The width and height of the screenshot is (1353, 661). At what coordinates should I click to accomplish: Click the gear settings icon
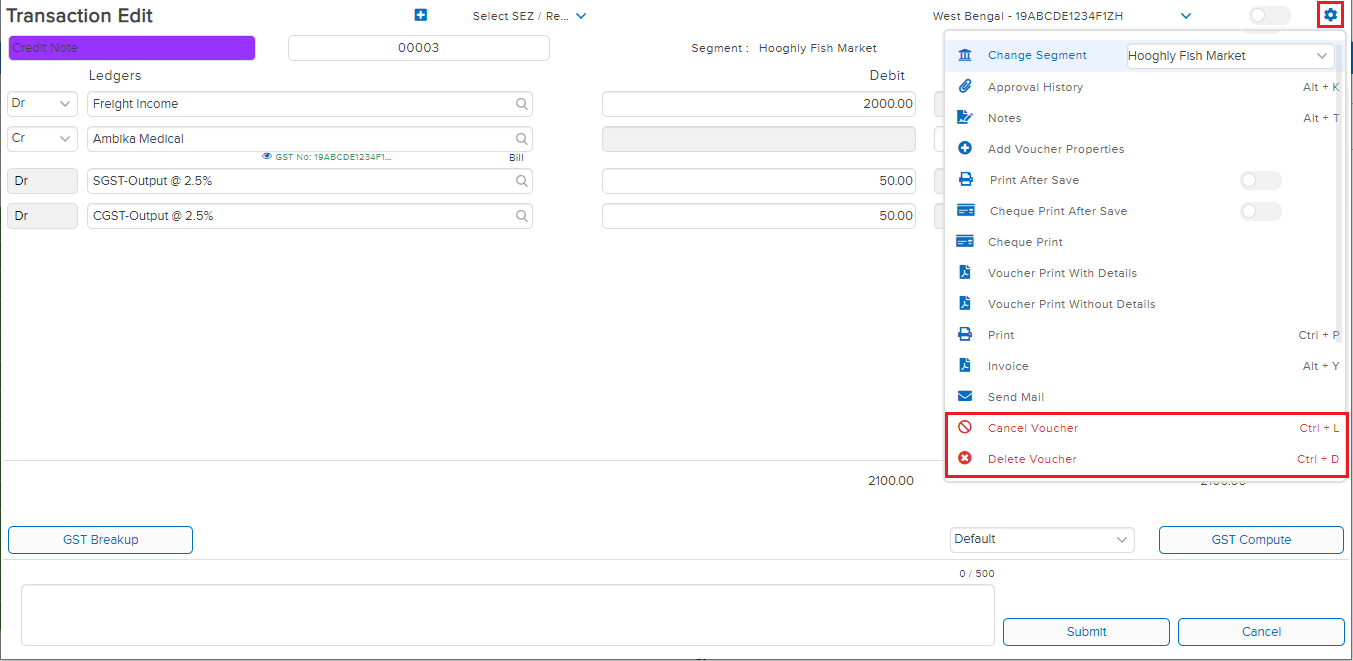(x=1330, y=15)
